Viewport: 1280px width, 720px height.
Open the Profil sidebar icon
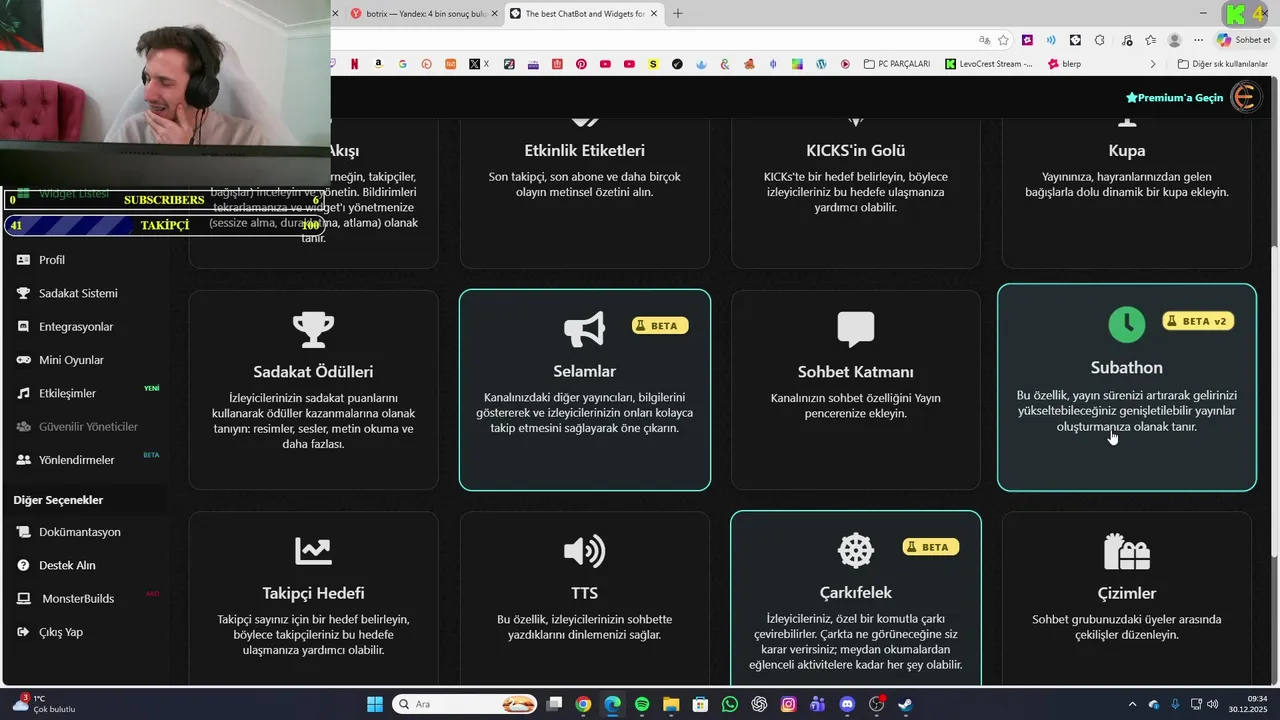(x=24, y=260)
